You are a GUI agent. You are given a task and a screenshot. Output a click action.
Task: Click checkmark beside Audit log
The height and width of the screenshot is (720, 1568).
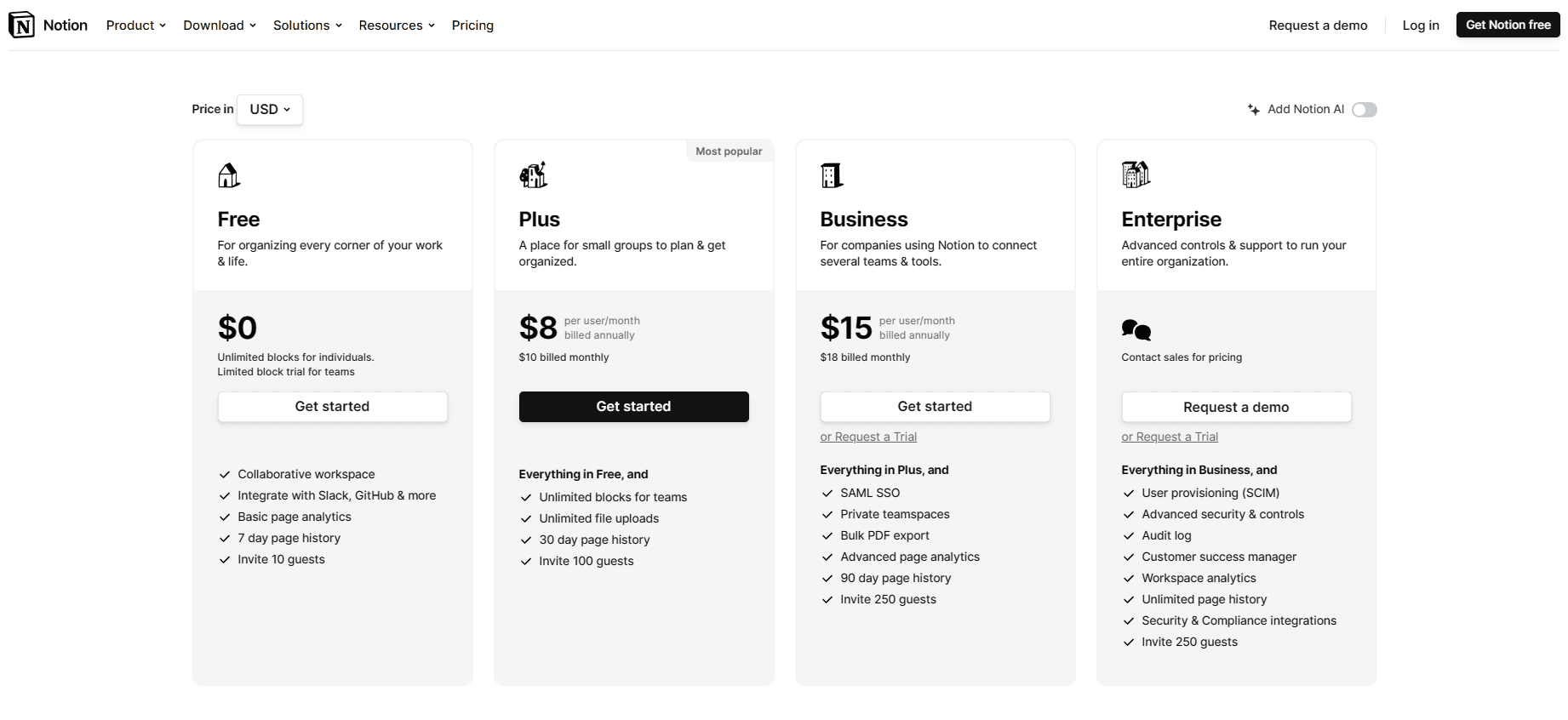pos(1129,536)
